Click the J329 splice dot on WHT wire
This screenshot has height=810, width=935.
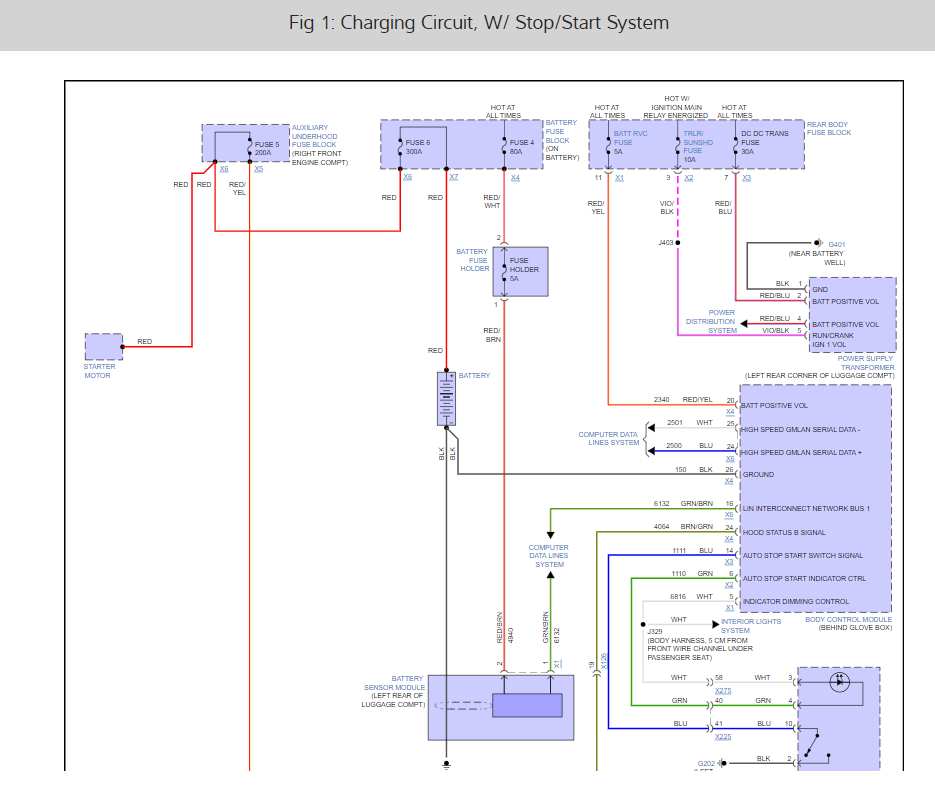point(643,624)
